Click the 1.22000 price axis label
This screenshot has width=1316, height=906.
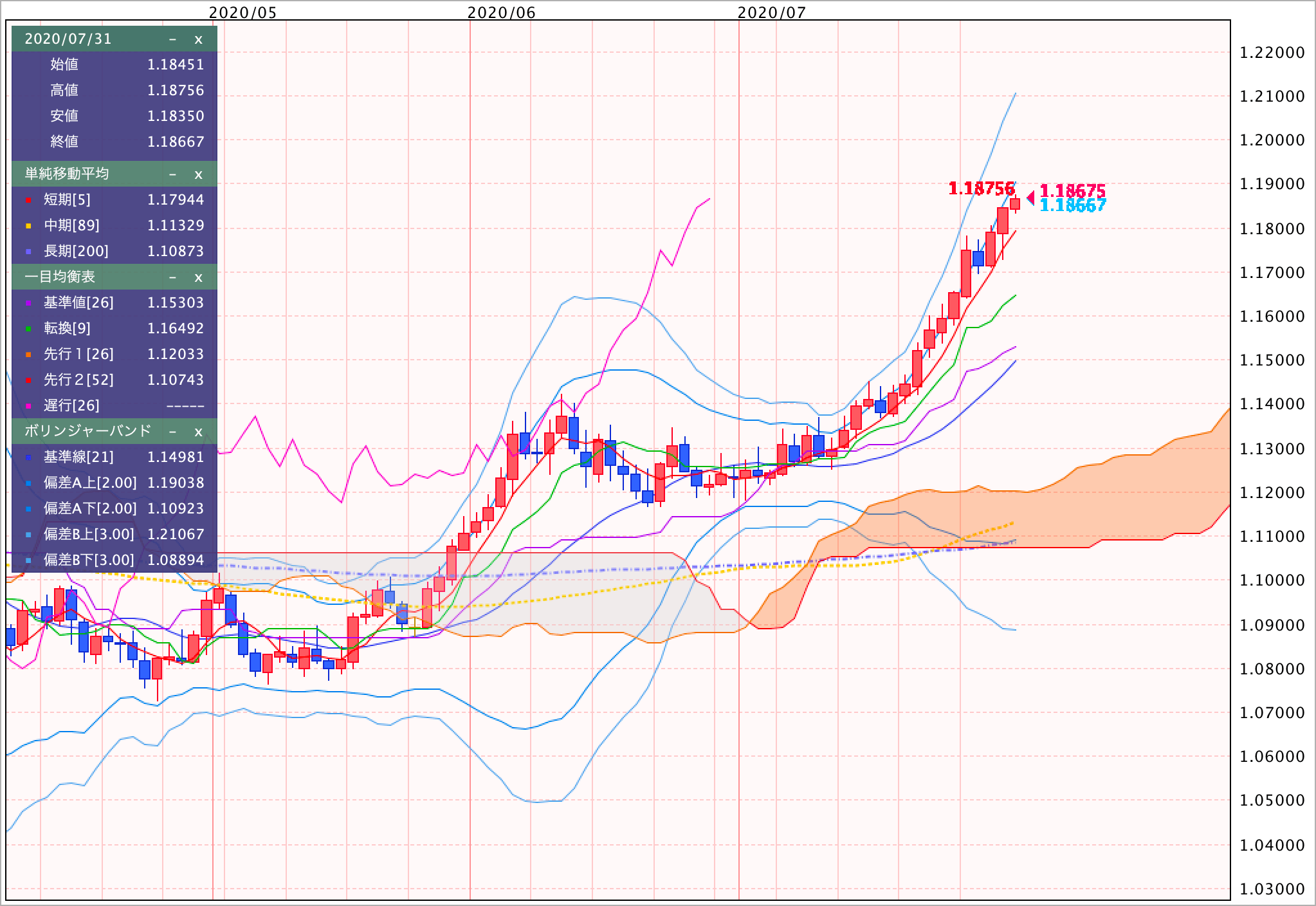tap(1272, 53)
